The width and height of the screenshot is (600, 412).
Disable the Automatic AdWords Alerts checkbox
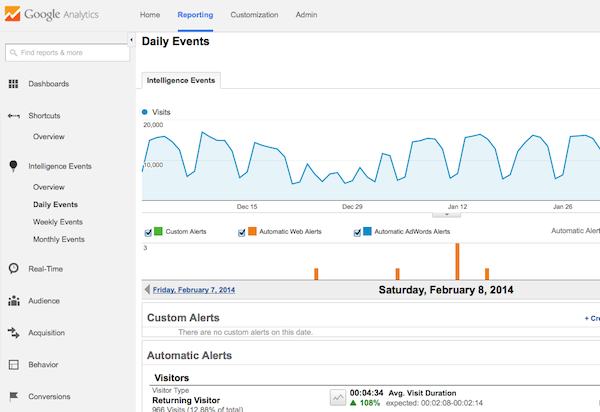[x=358, y=232]
